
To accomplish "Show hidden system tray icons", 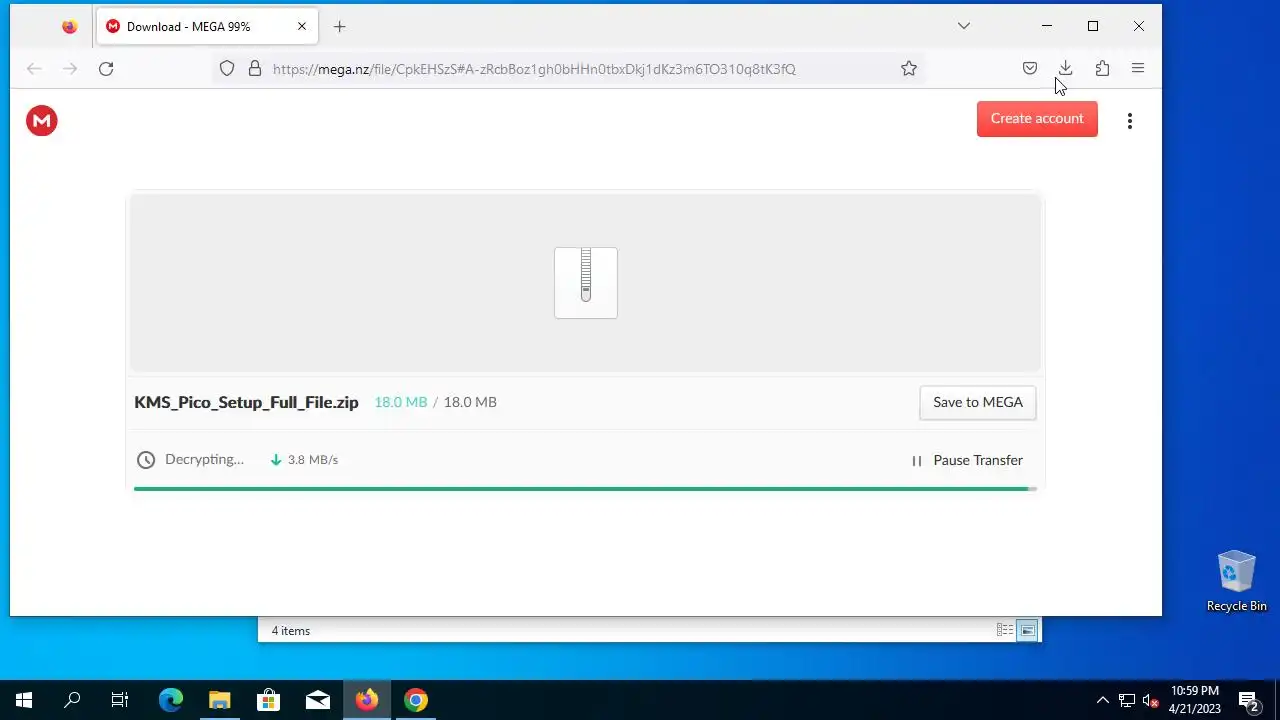I will 1103,700.
